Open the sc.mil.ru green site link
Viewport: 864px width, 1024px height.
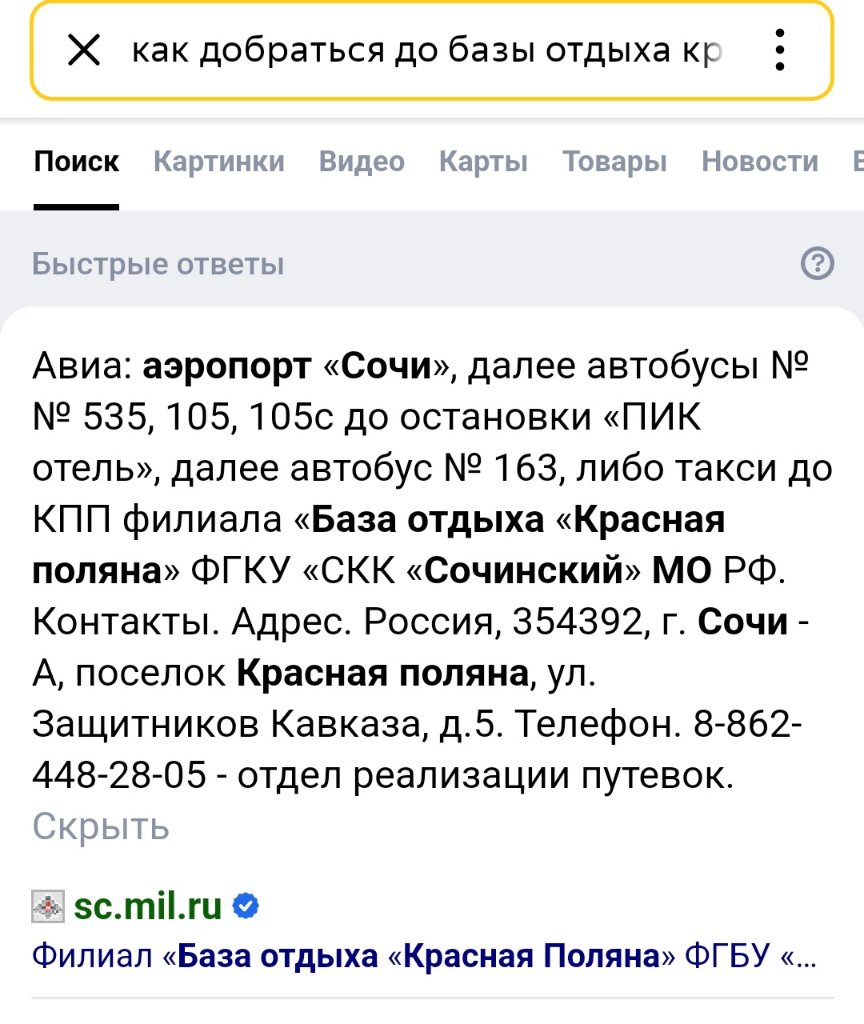point(148,907)
